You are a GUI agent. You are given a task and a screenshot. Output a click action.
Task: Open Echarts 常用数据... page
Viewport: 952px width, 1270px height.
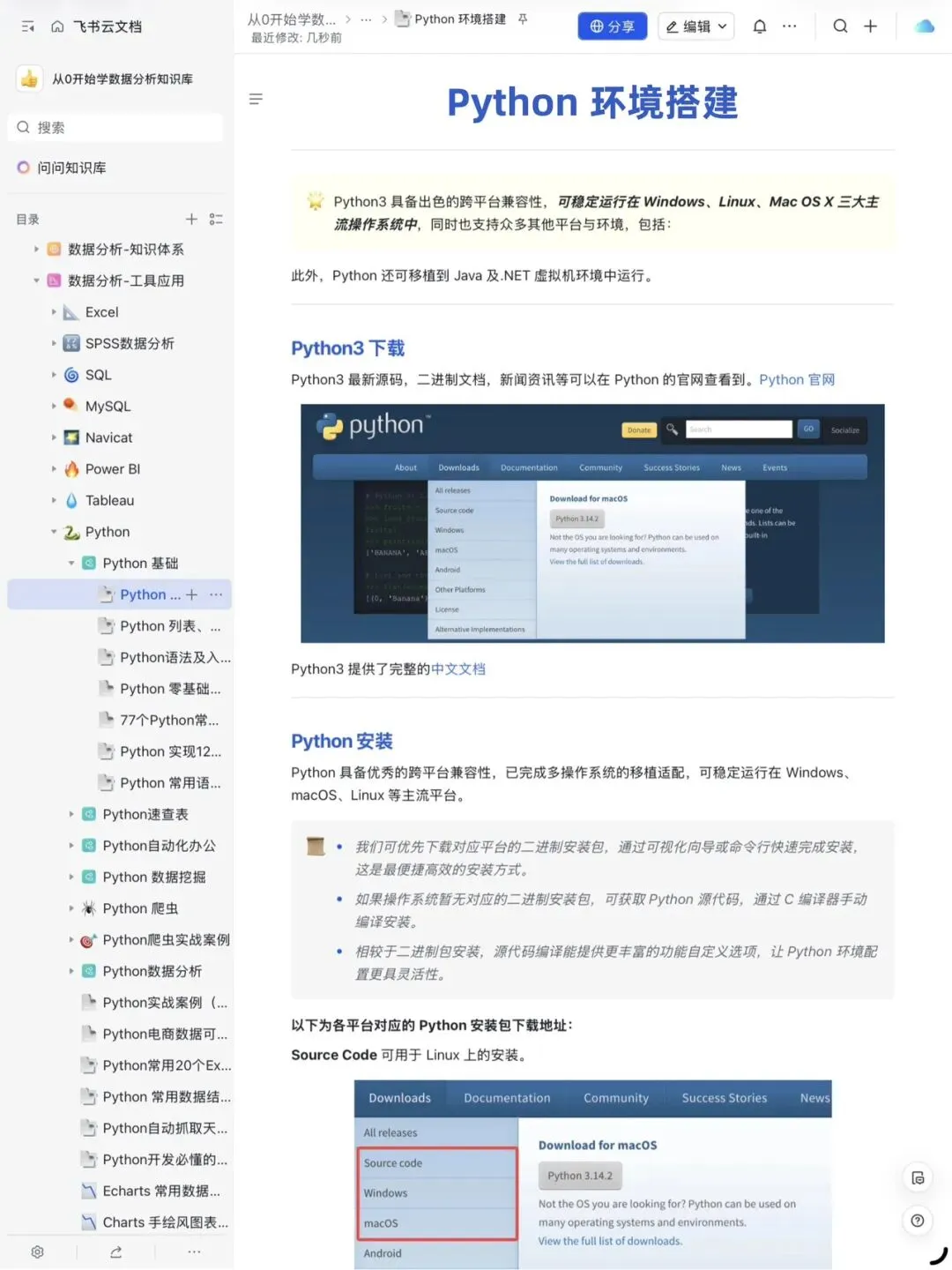[161, 1191]
